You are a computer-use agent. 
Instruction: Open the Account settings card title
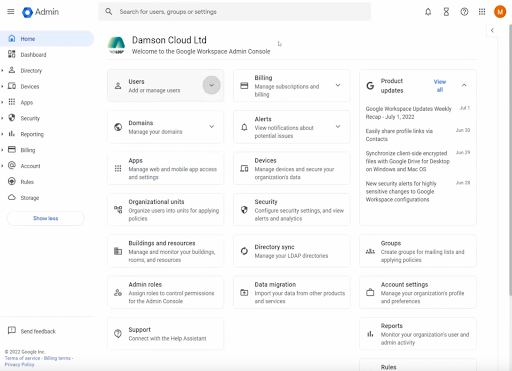pyautogui.click(x=404, y=285)
